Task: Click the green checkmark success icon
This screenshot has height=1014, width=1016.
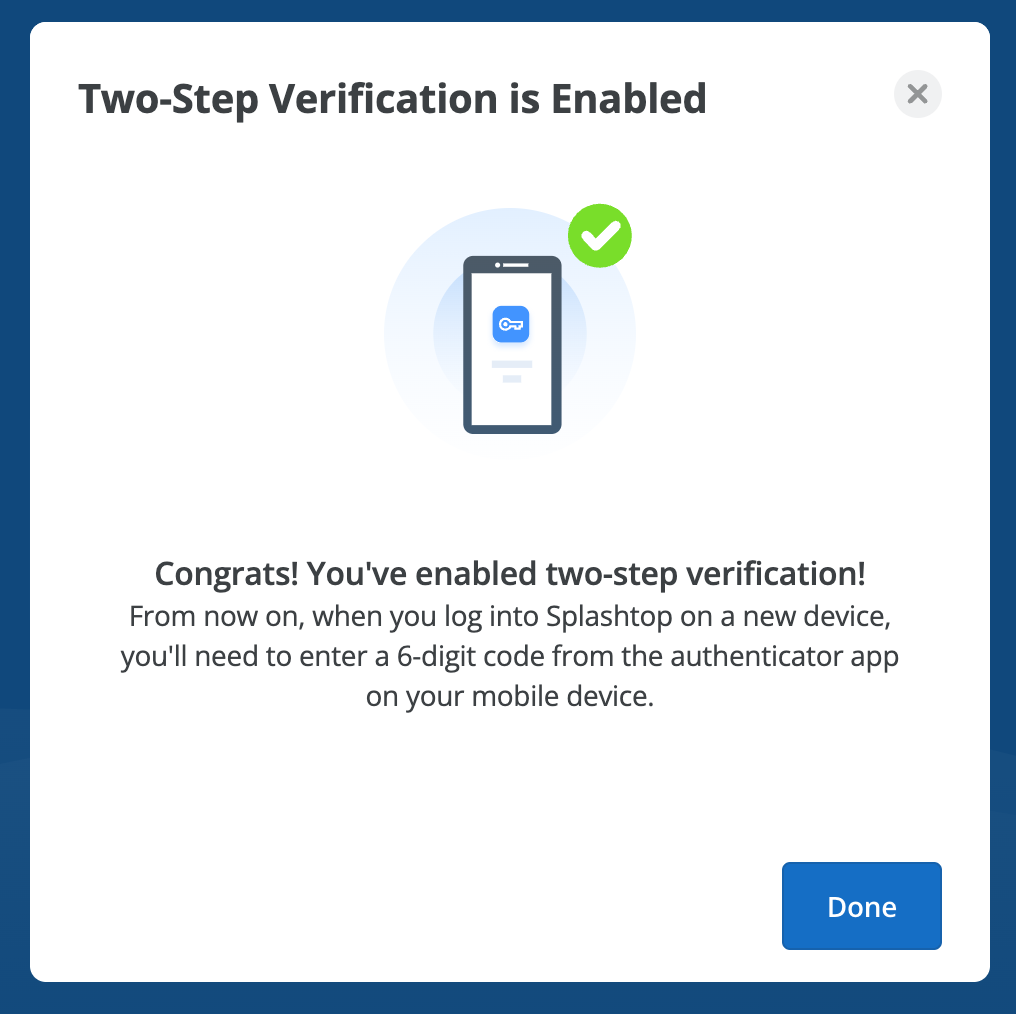Action: (x=600, y=236)
